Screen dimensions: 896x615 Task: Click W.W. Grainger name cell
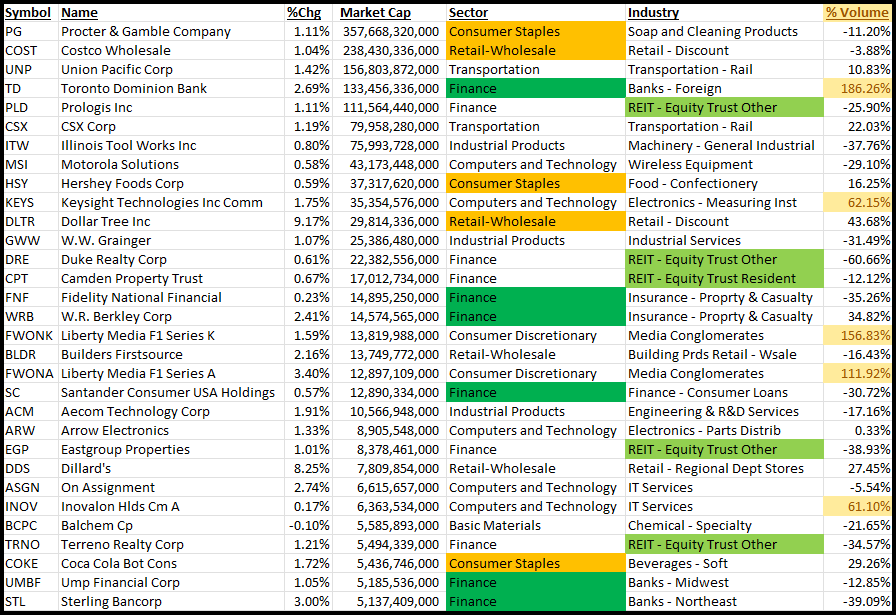tap(171, 240)
